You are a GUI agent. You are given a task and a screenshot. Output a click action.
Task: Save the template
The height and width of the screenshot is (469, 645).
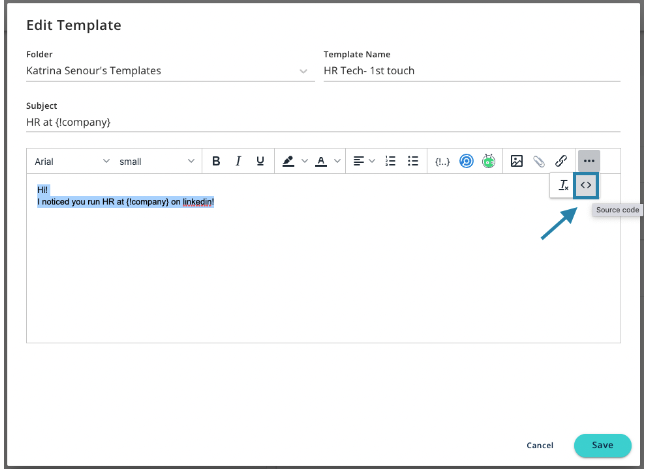(602, 445)
